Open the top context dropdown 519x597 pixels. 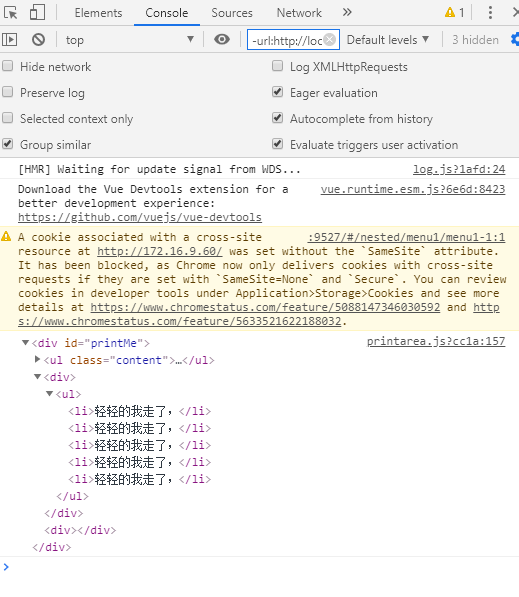coord(129,40)
